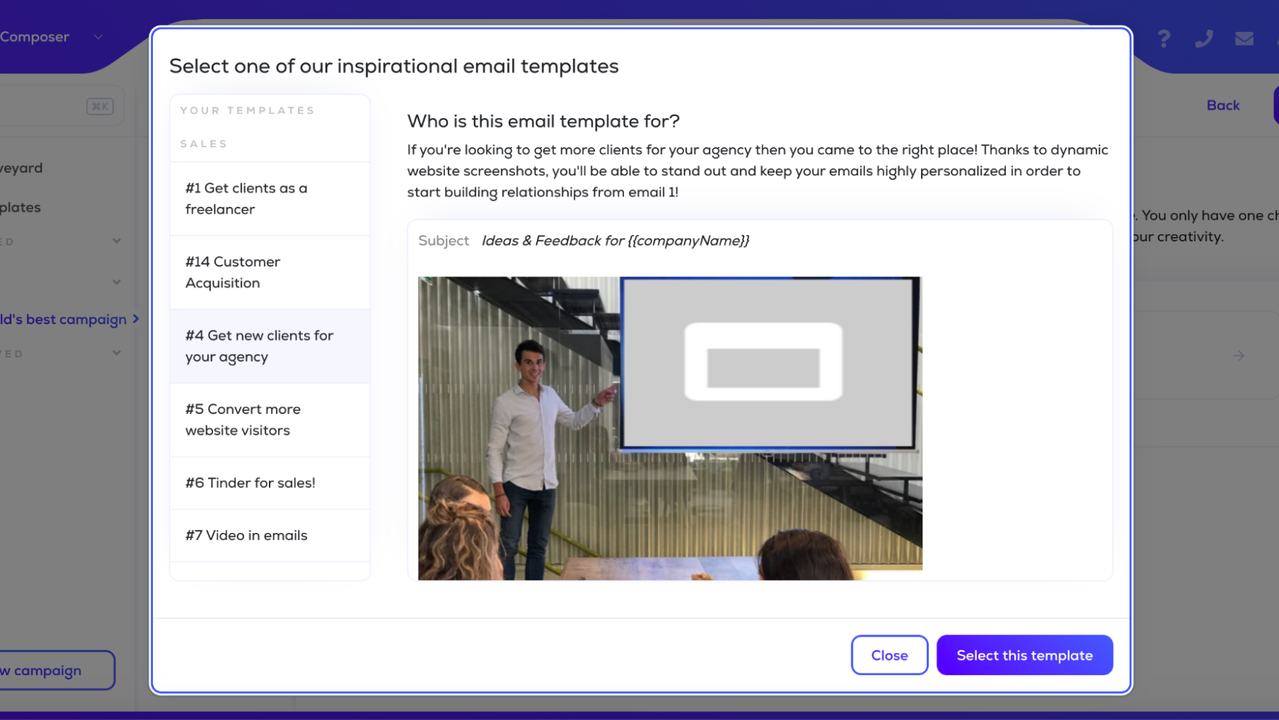This screenshot has width=1279, height=720.
Task: Click the Back link at top right
Action: coord(1222,105)
